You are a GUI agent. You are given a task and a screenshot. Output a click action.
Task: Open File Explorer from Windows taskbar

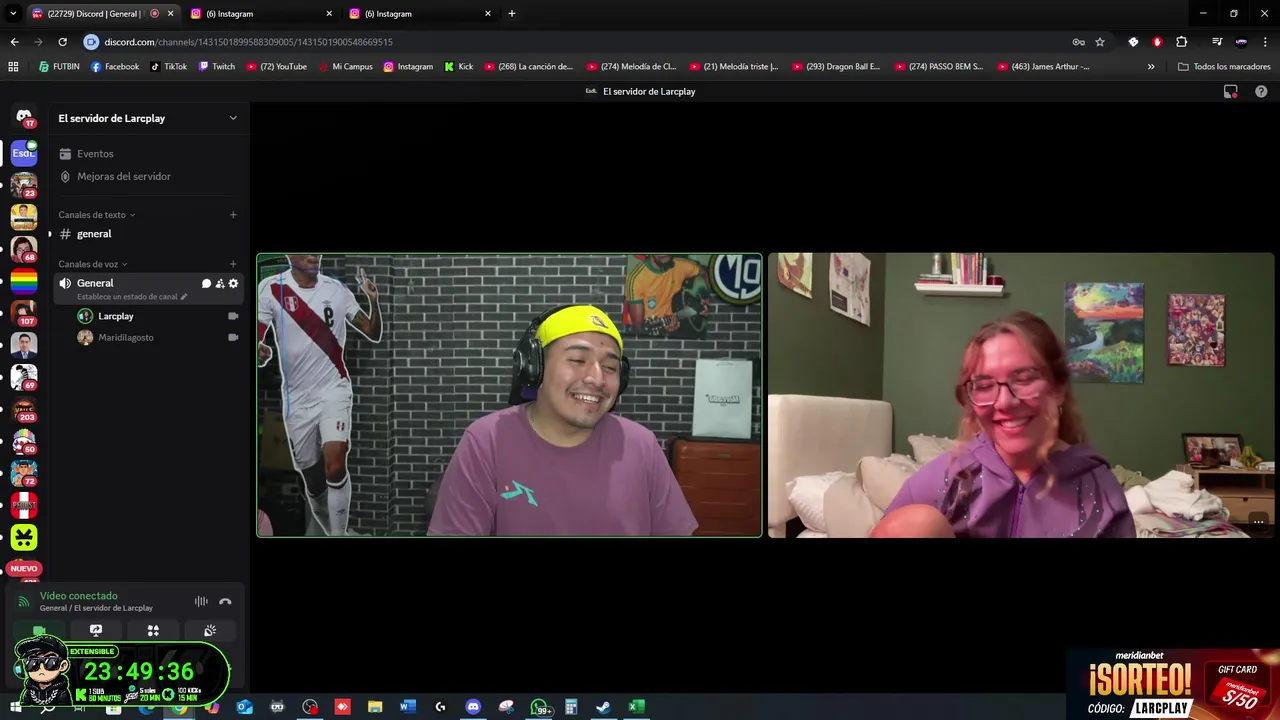click(375, 707)
